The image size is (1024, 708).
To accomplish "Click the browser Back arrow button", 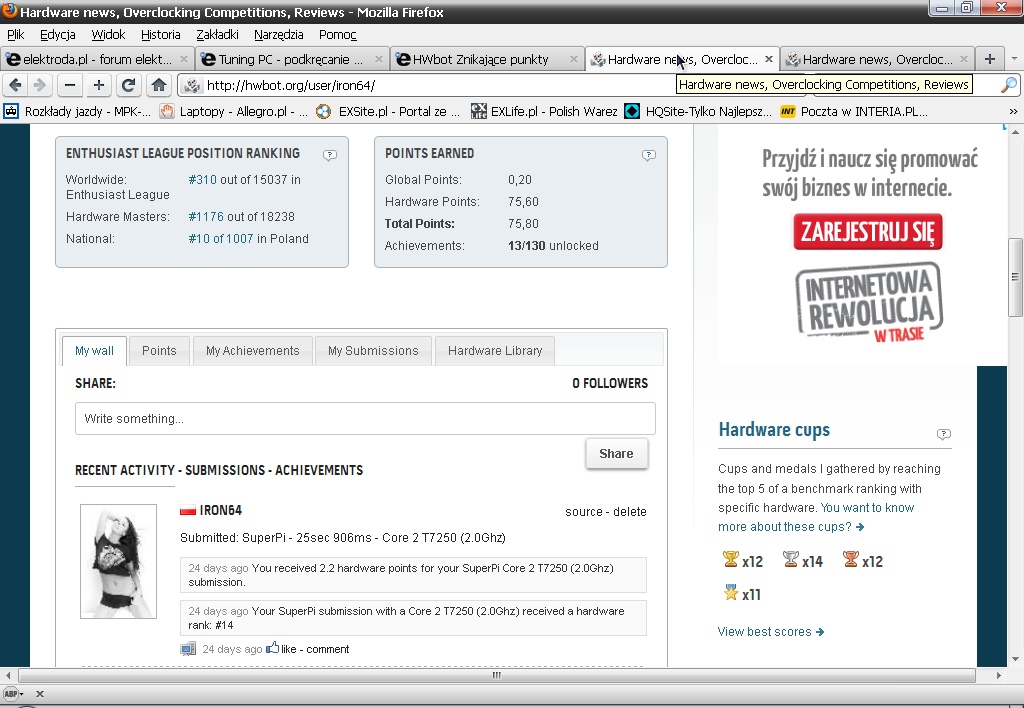I will [16, 85].
